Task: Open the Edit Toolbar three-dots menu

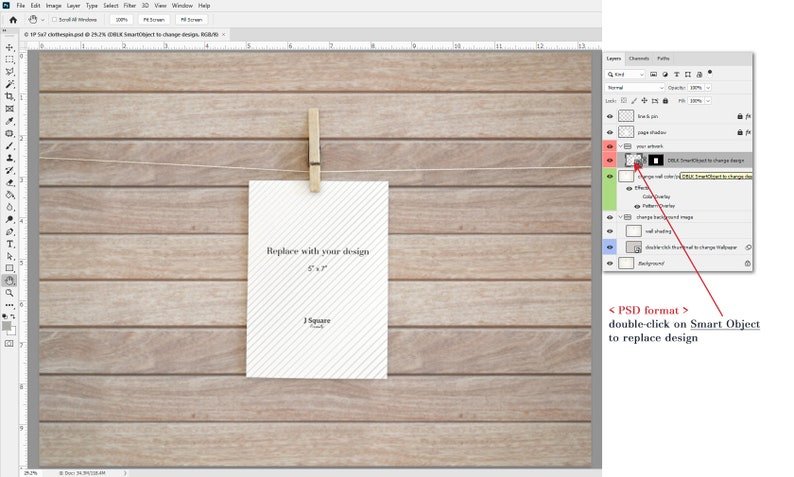Action: point(9,305)
